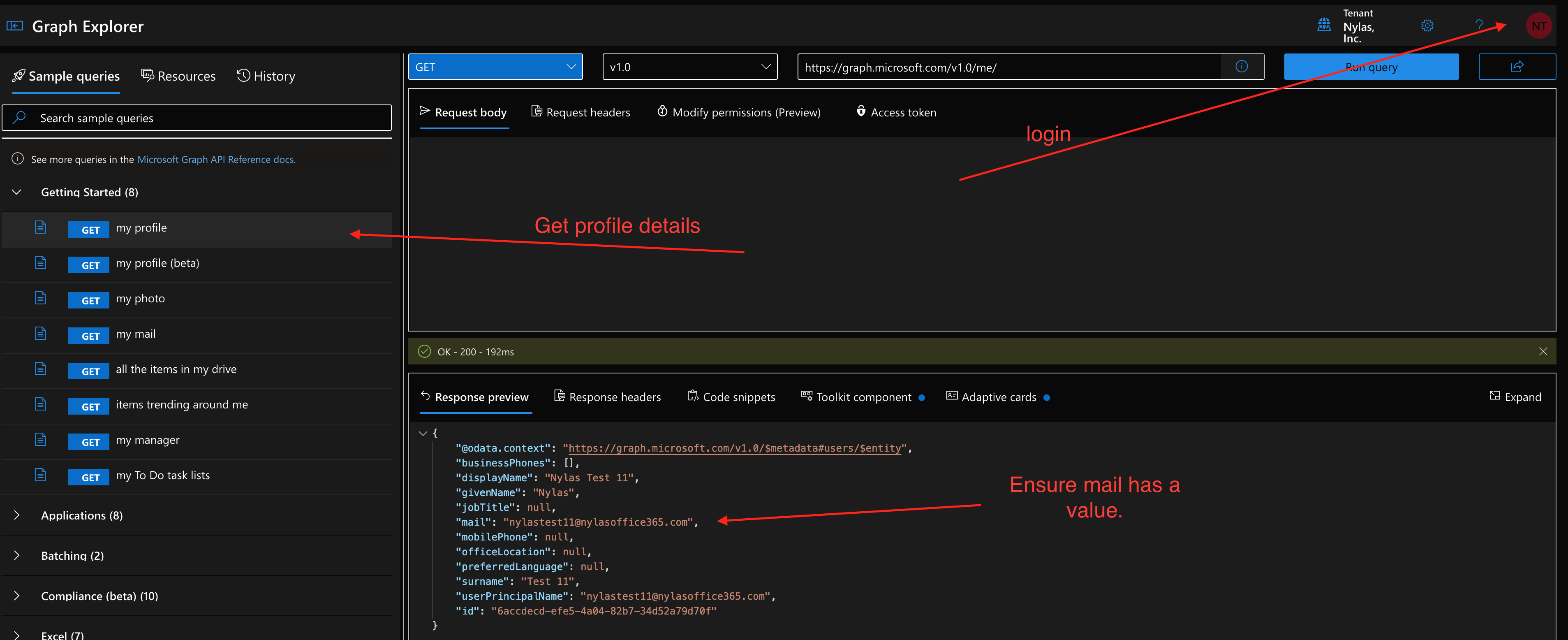Show the Access token tab
The image size is (1568, 640).
point(895,112)
